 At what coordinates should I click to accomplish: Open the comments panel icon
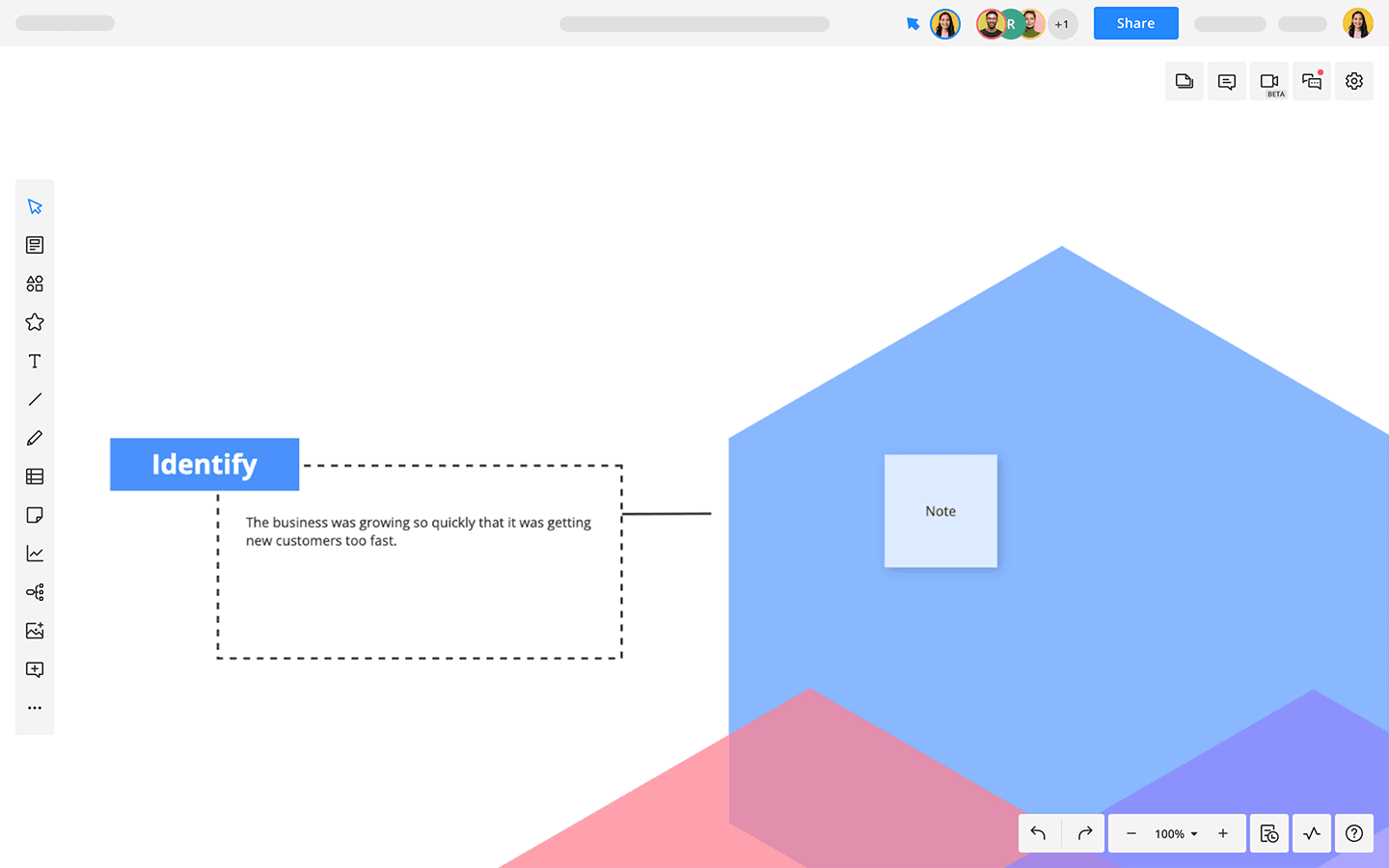1227,81
